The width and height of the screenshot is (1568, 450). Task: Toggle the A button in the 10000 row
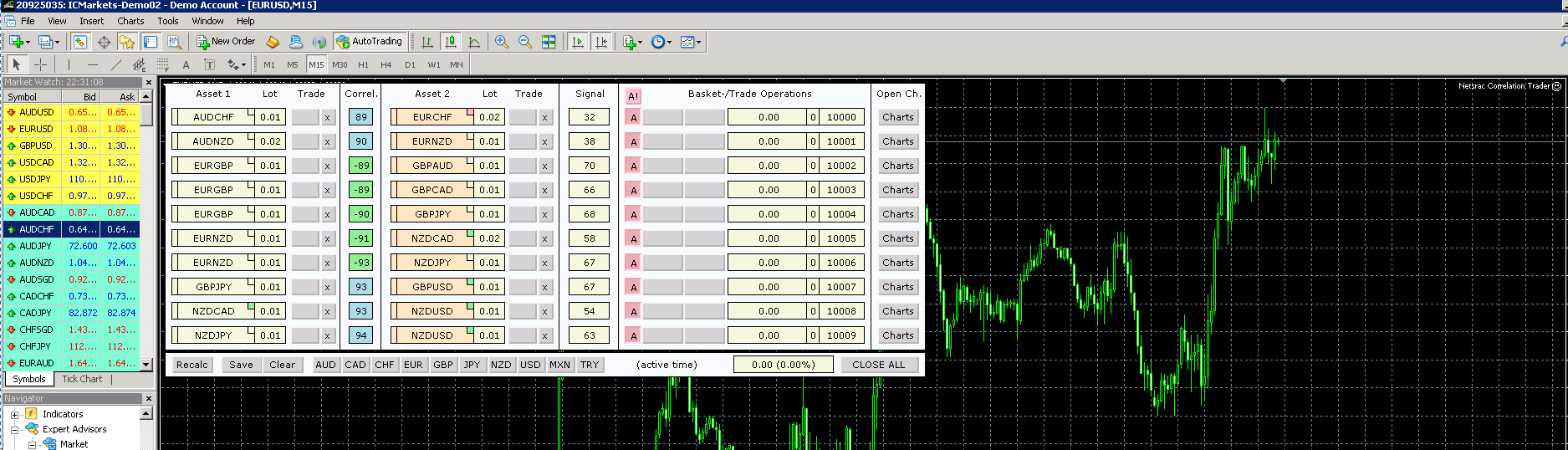[633, 118]
